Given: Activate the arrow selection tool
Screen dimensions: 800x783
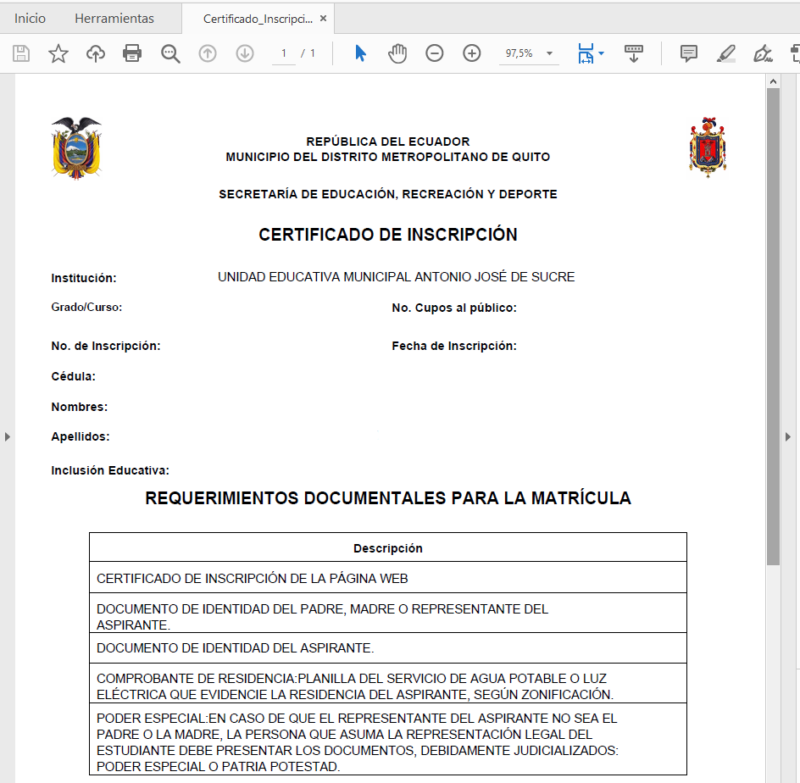Looking at the screenshot, I should click(360, 54).
